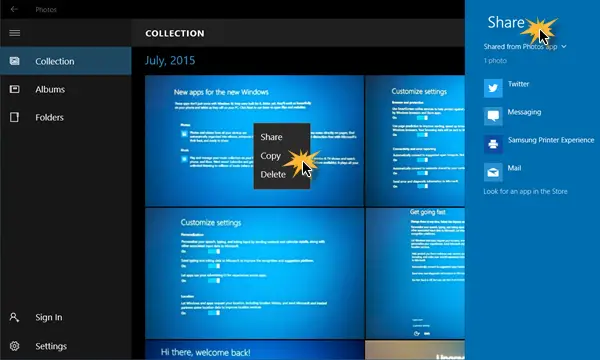Share the photo via Messaging label
The width and height of the screenshot is (600, 360).
(x=524, y=112)
